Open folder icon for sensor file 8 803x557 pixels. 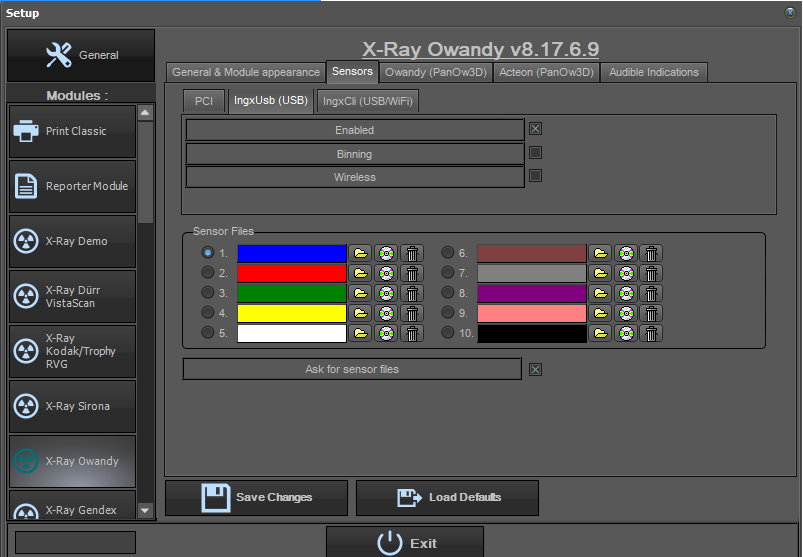600,293
